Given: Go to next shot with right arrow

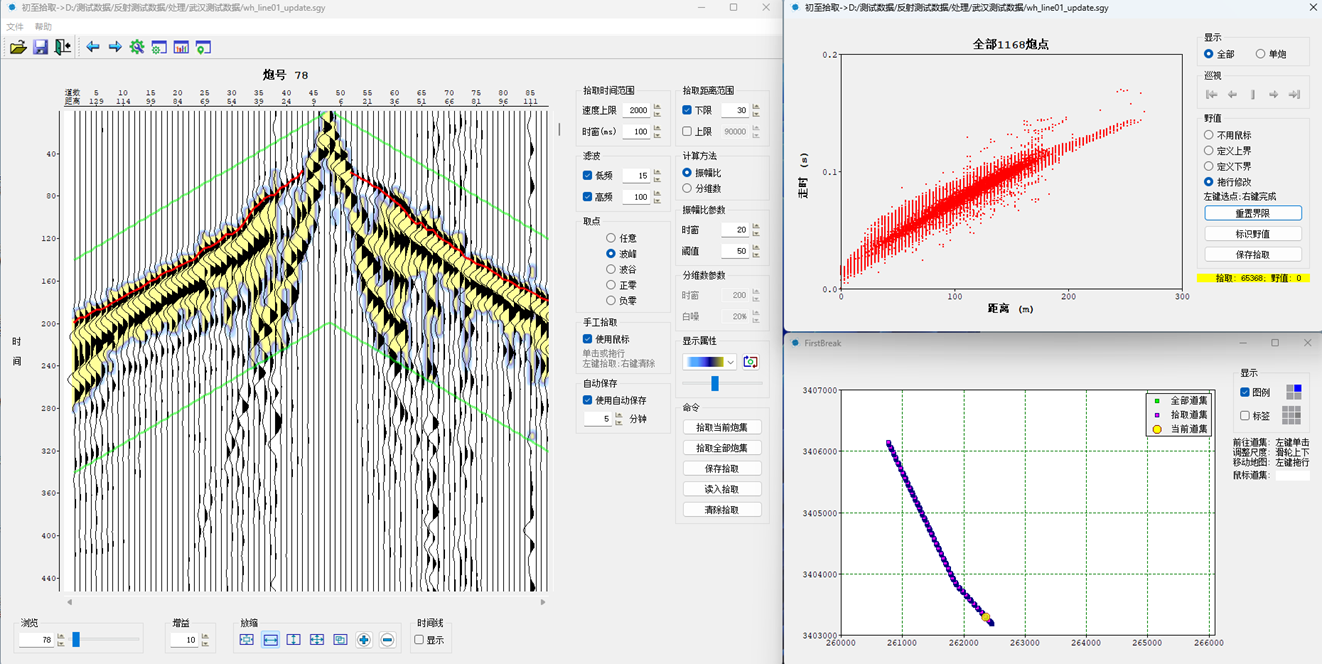Looking at the screenshot, I should pyautogui.click(x=115, y=47).
